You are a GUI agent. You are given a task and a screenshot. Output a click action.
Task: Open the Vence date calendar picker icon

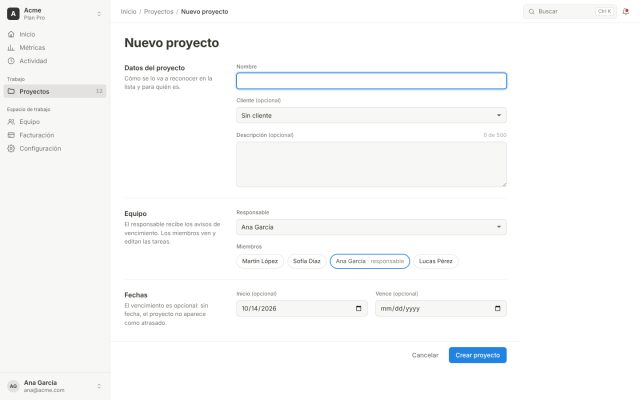pyautogui.click(x=498, y=309)
